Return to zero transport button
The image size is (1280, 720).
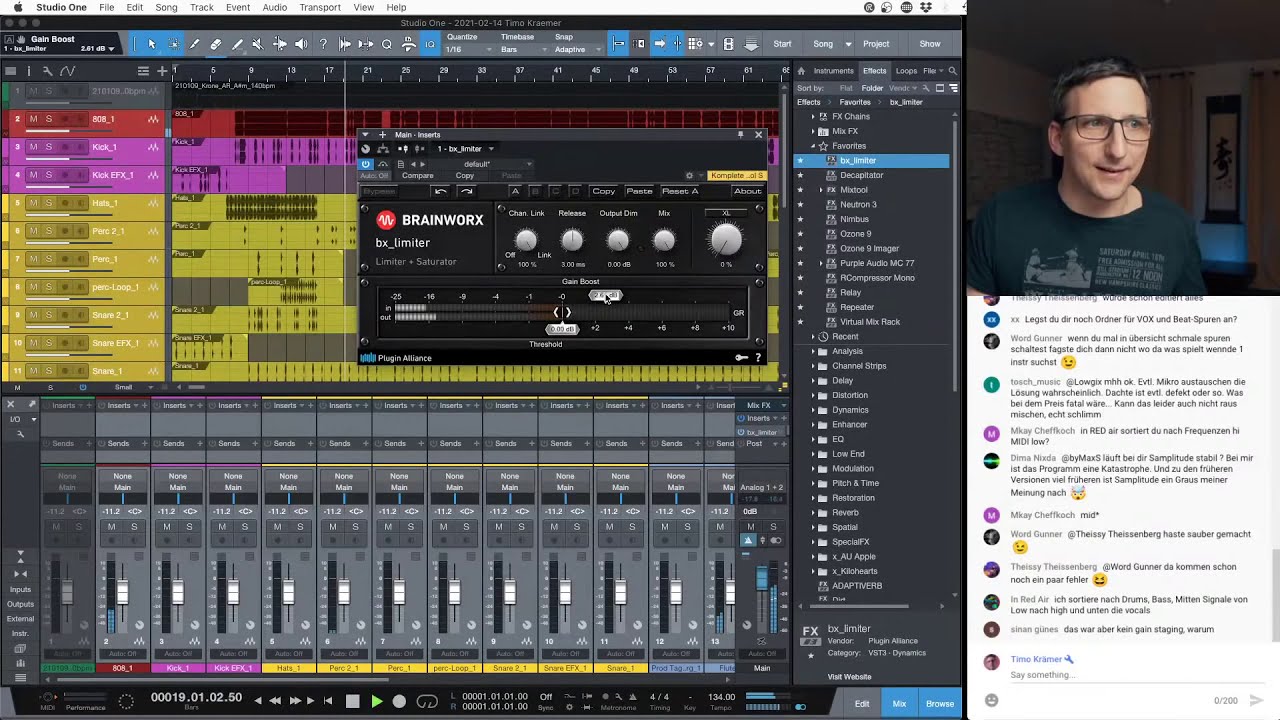point(327,701)
